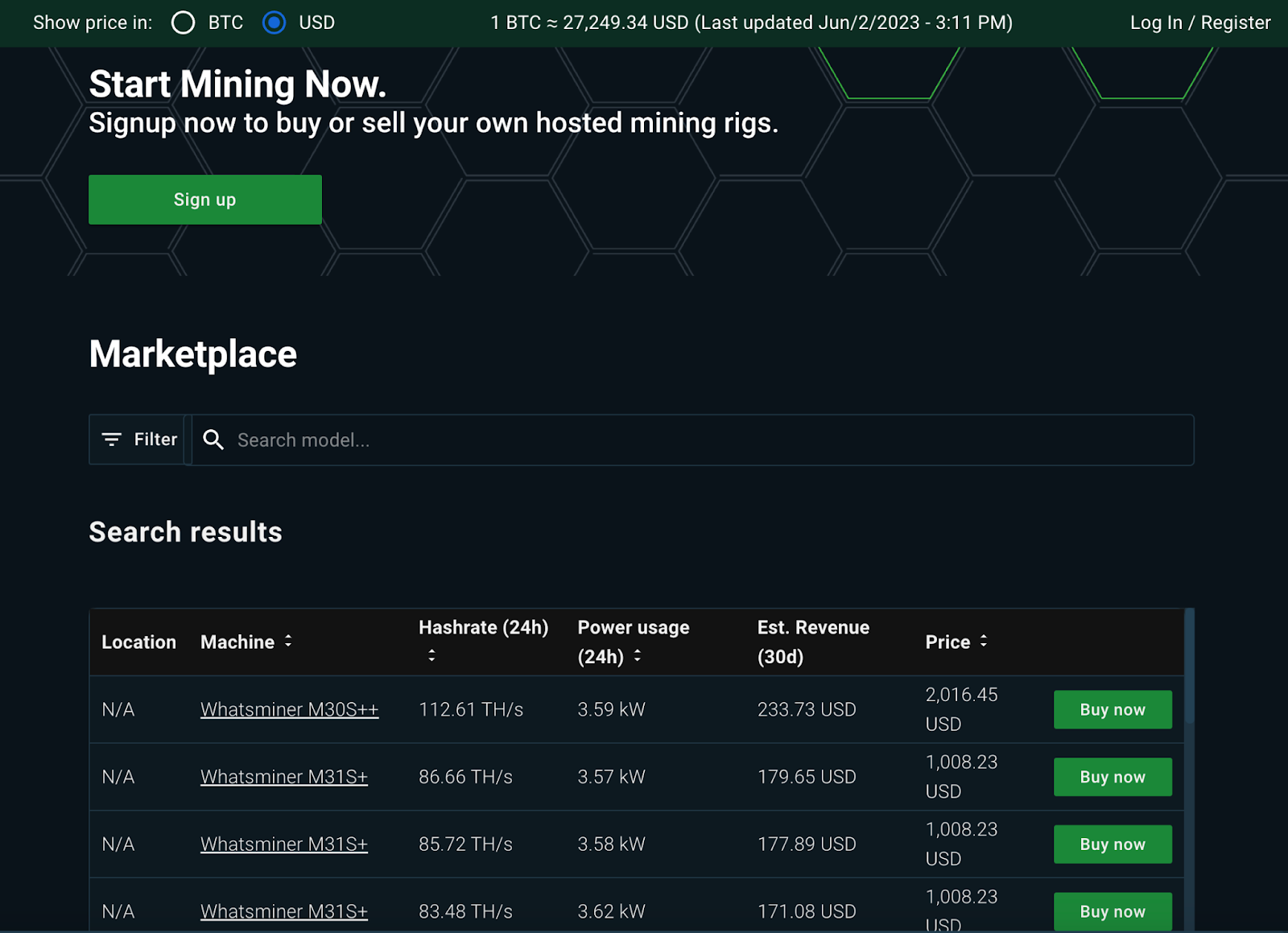Open the Machine sort dropdown chevron
Screen dimensions: 1288x933
pos(288,642)
